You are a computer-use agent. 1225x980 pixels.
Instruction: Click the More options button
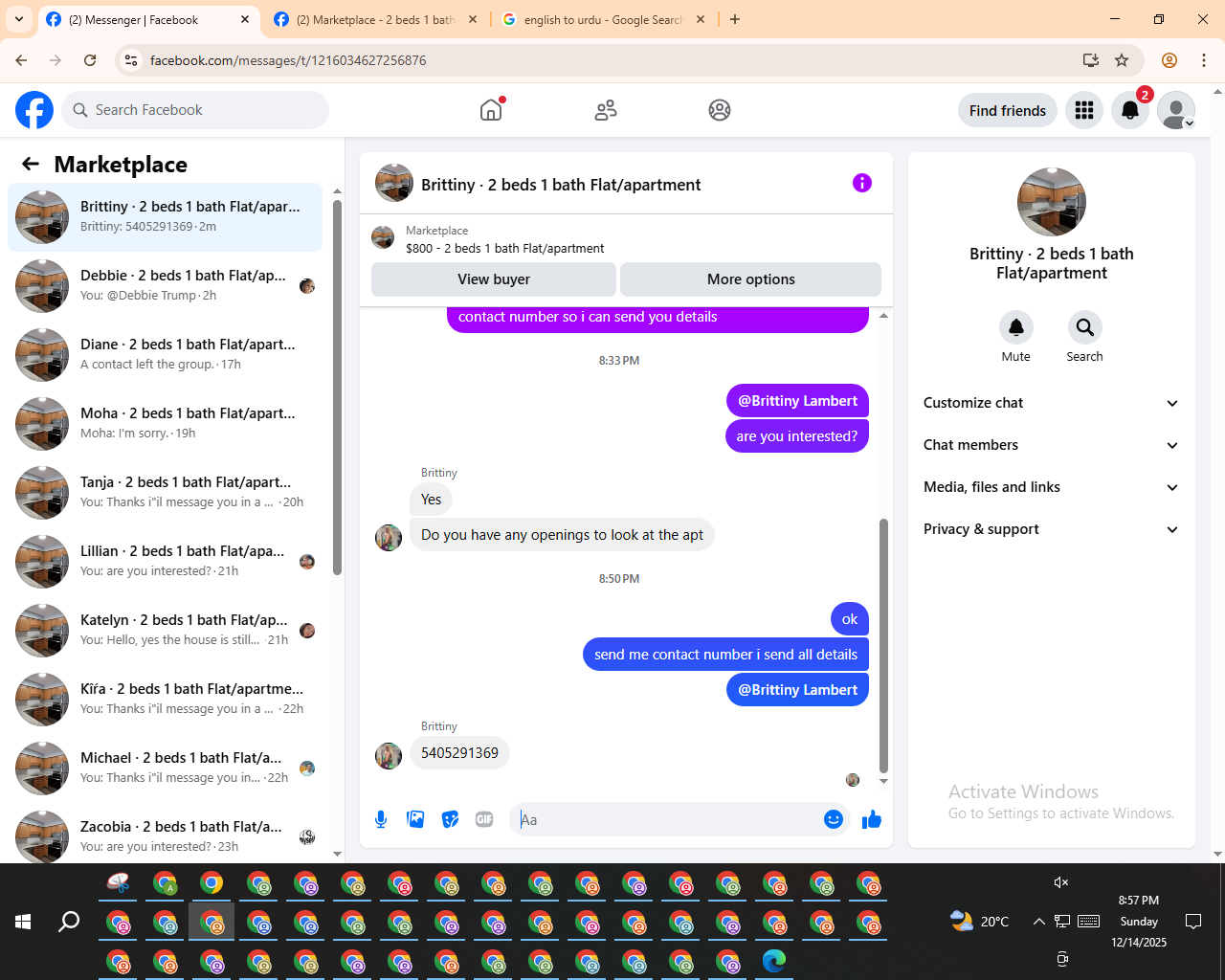pyautogui.click(x=751, y=279)
